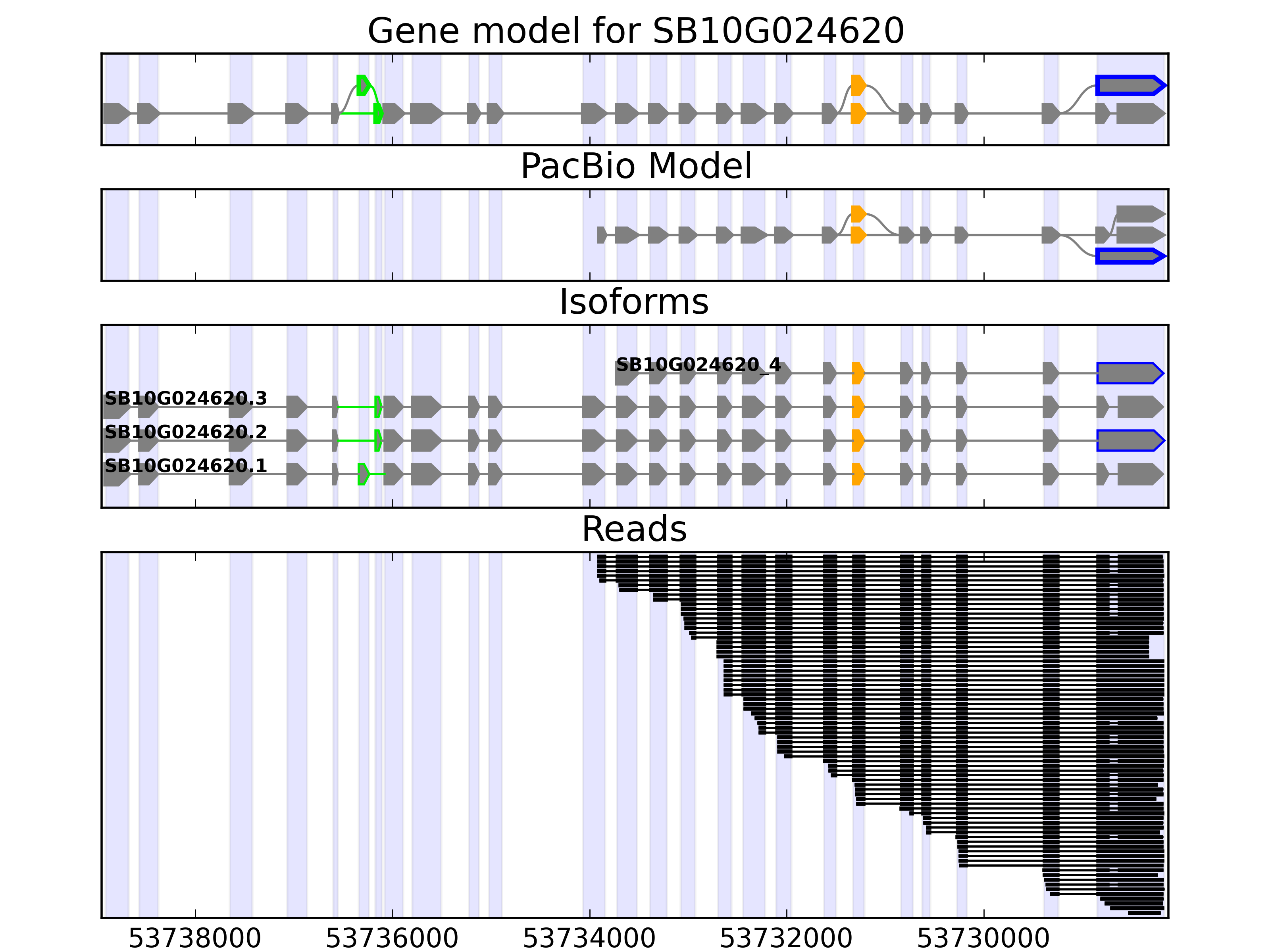Click the 53738000 axis tick label
This screenshot has height=952, width=1270.
coord(194,939)
